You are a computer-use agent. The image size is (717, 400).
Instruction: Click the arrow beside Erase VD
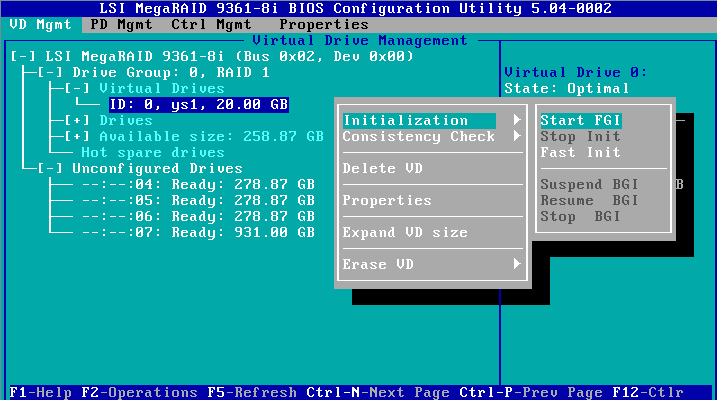[x=517, y=264]
